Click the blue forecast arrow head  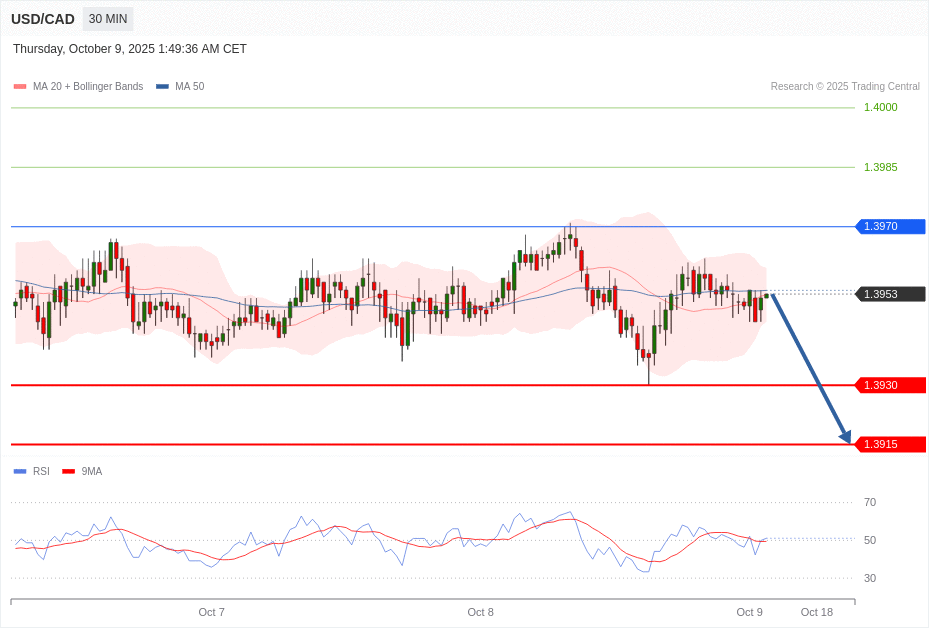[845, 436]
